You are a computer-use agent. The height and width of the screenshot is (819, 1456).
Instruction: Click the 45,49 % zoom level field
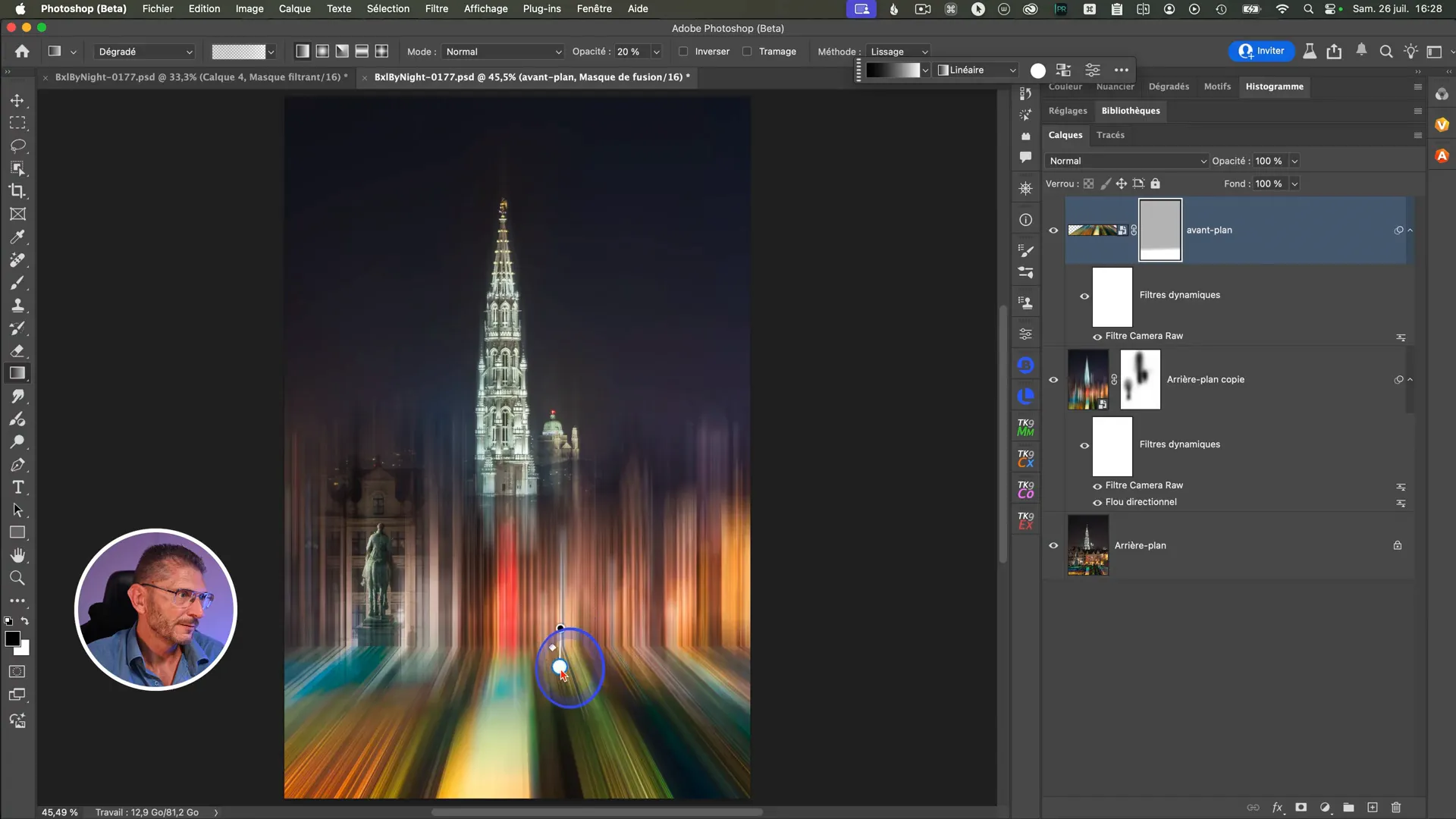tap(59, 812)
